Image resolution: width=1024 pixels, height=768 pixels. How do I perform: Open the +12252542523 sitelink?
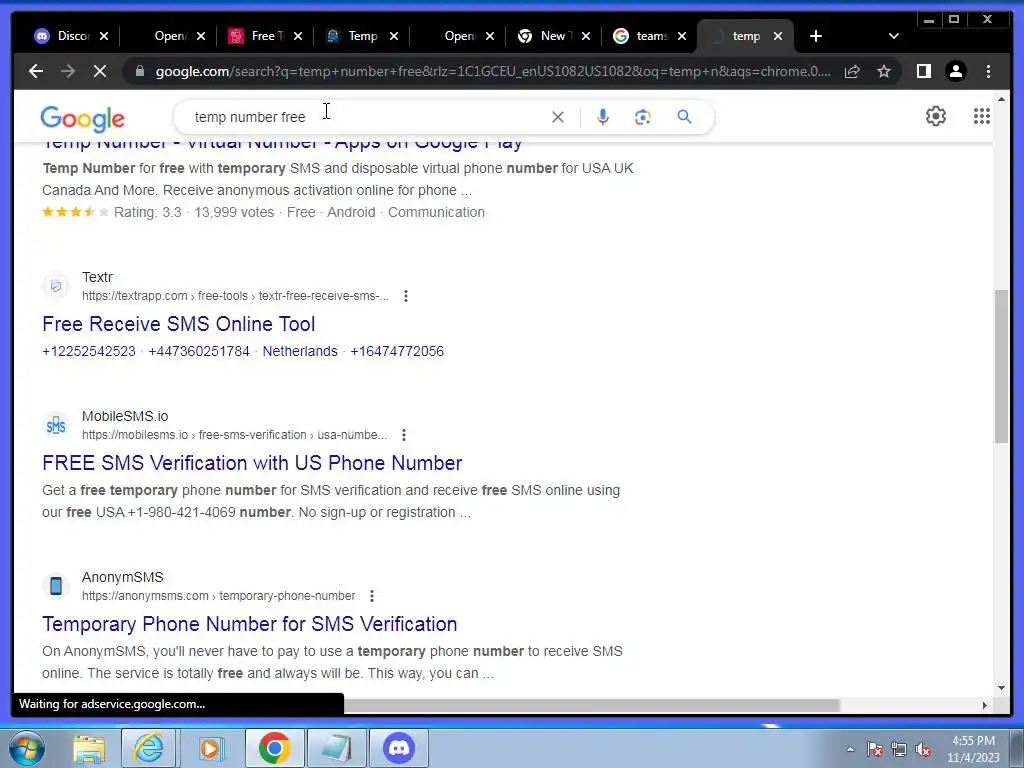click(89, 351)
